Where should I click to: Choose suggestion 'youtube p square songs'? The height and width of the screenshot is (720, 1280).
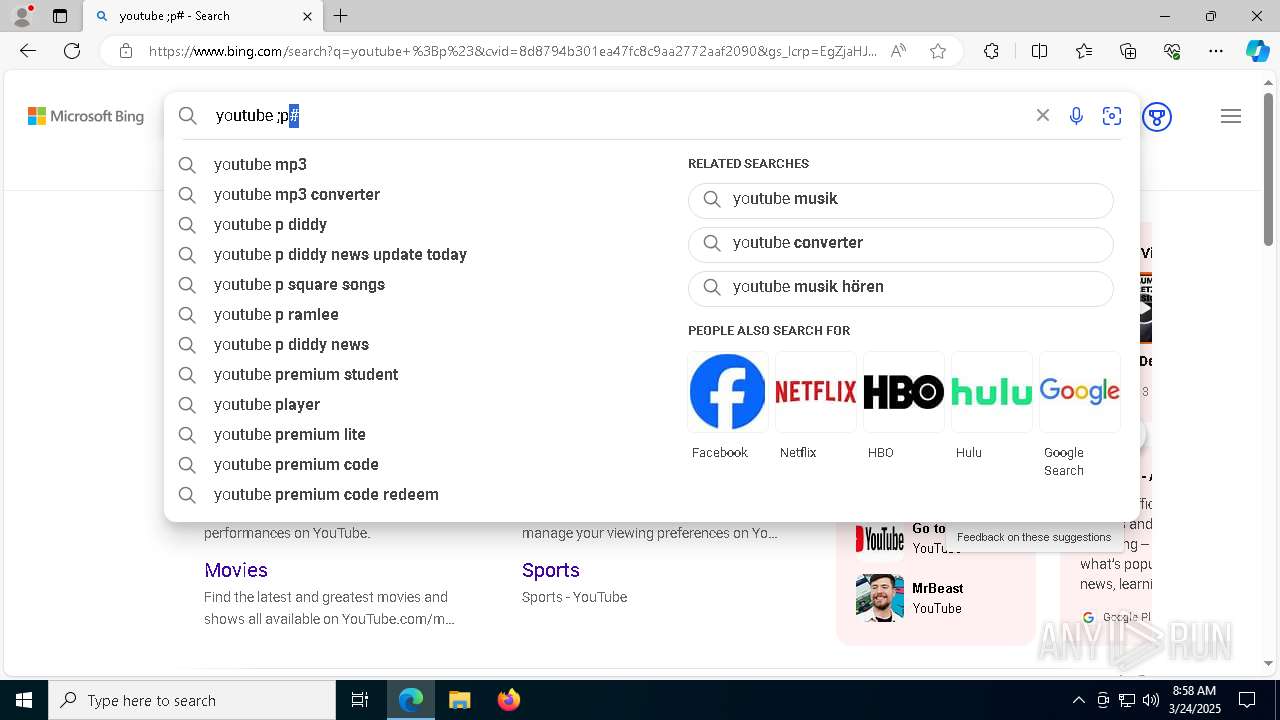[299, 284]
